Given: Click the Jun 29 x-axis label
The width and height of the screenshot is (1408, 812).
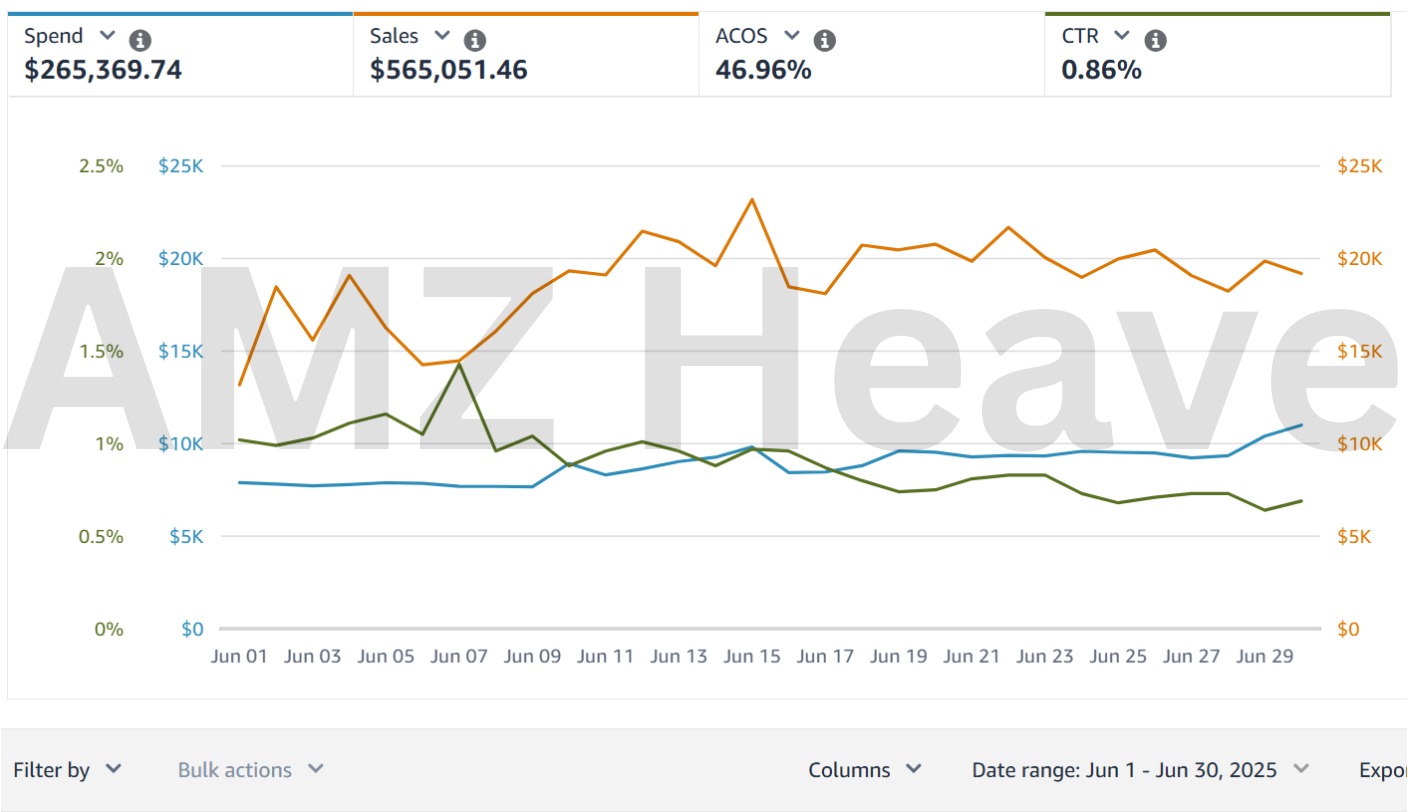Looking at the screenshot, I should point(1264,657).
